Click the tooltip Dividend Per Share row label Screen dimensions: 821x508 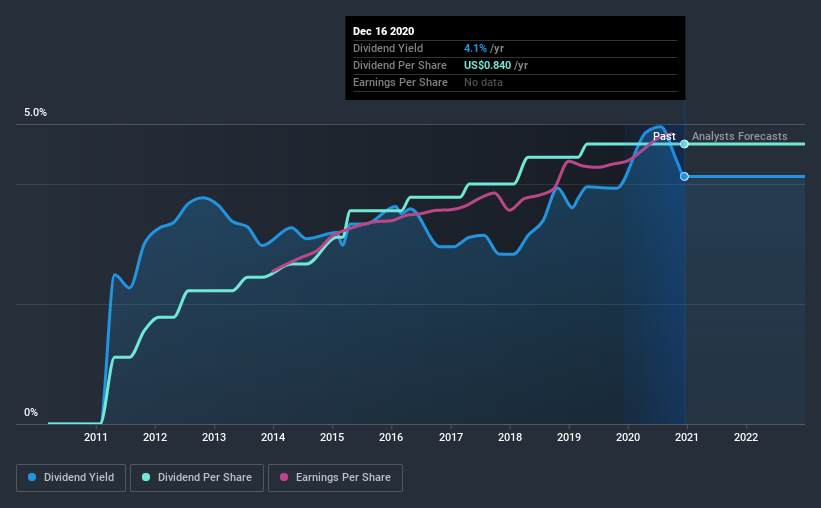click(x=400, y=65)
